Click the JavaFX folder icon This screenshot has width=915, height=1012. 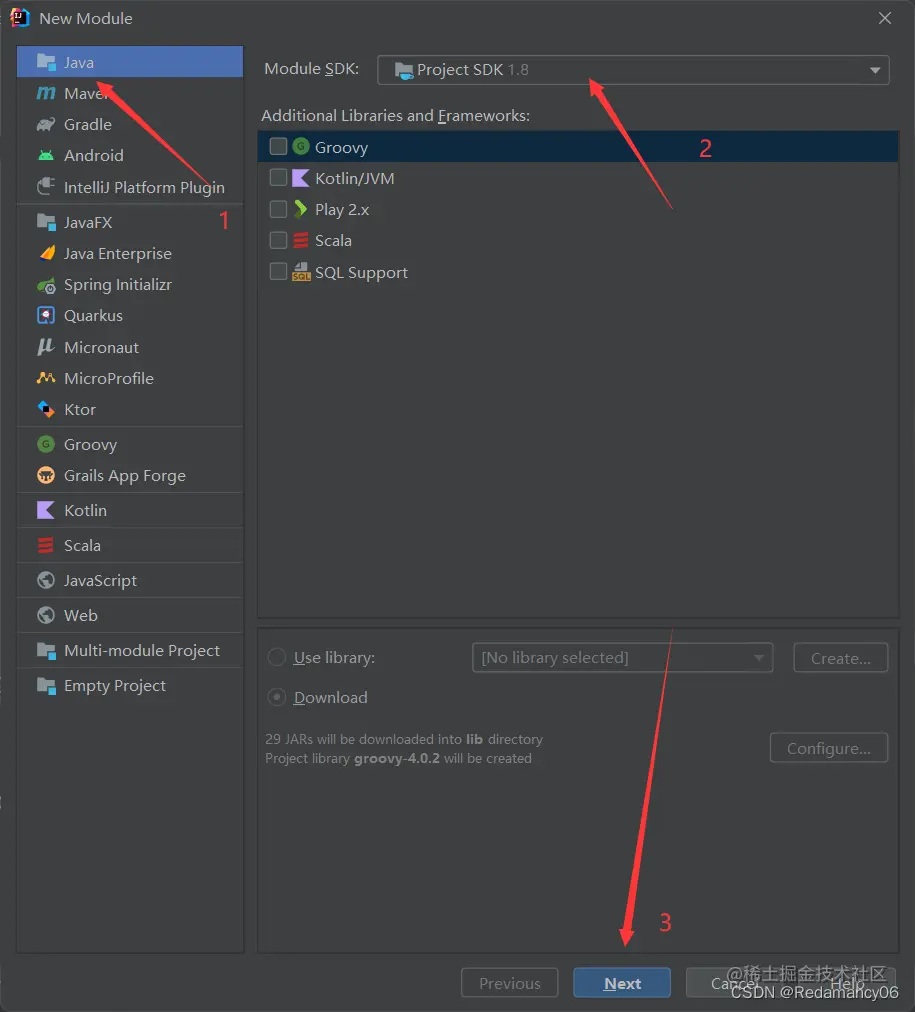pyautogui.click(x=46, y=222)
